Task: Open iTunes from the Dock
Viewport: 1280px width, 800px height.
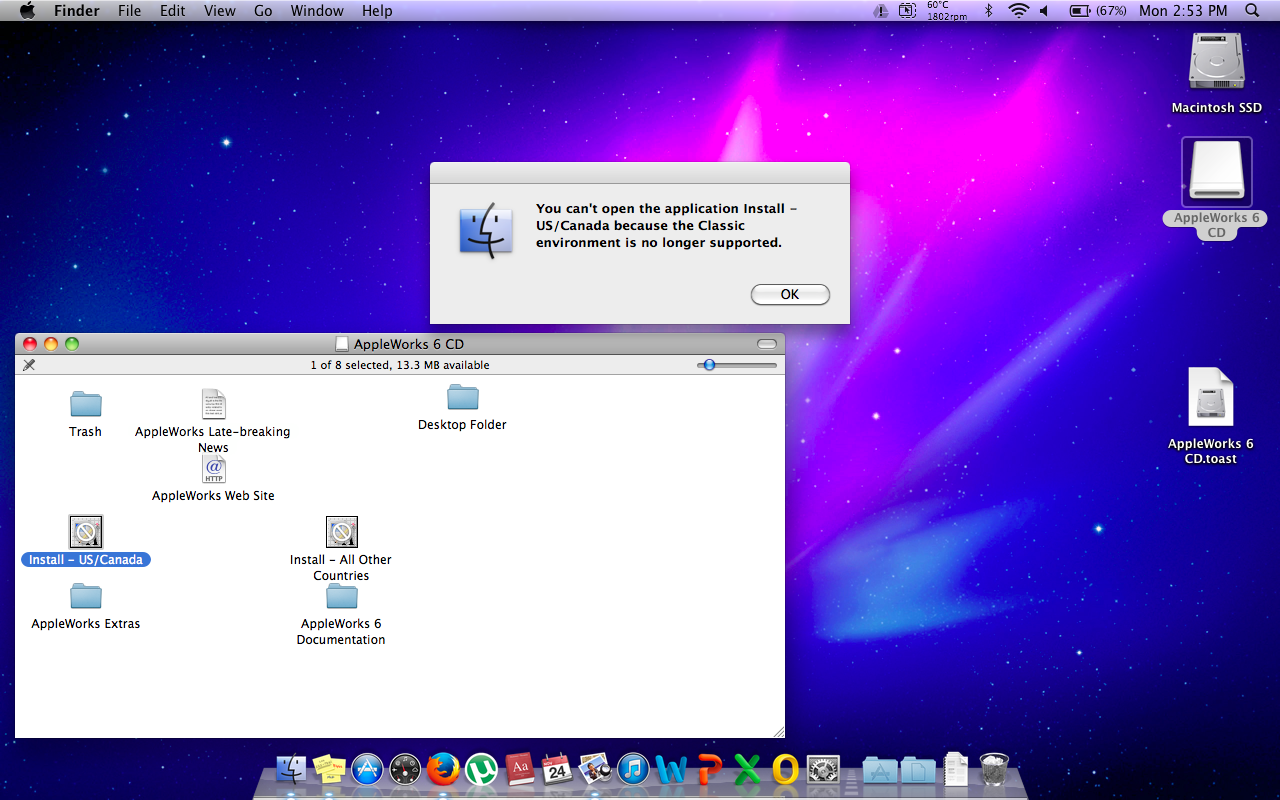Action: [x=633, y=769]
